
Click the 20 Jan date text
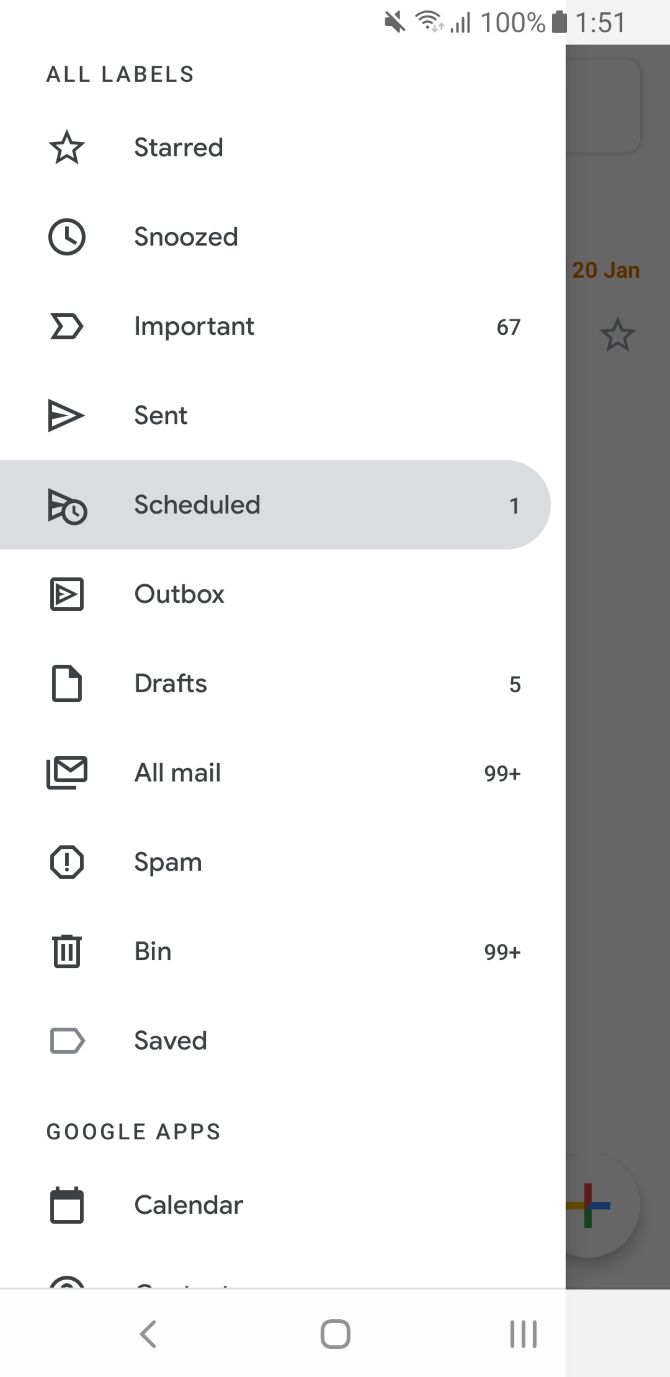(x=606, y=270)
